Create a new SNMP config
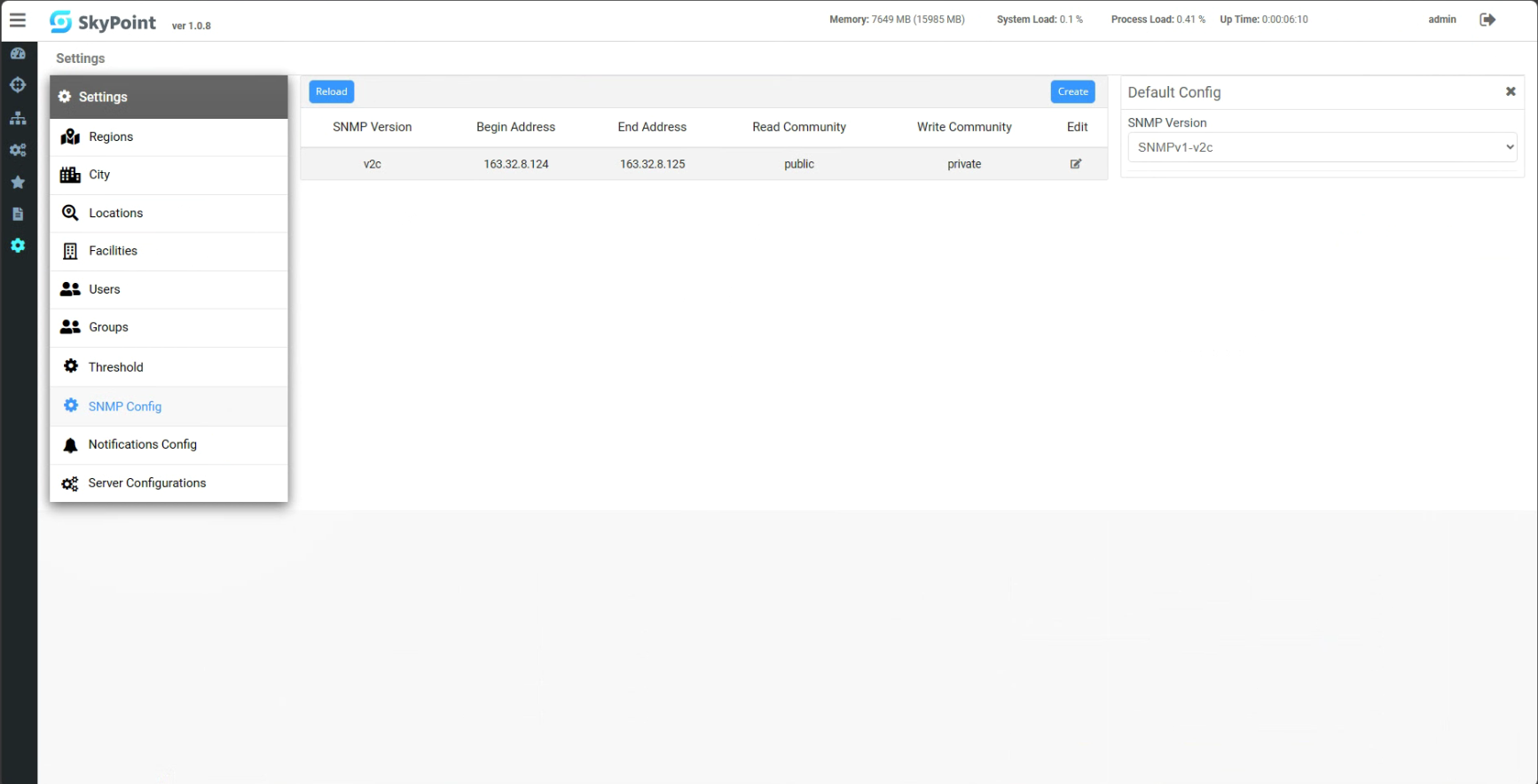The image size is (1538, 784). coord(1072,91)
